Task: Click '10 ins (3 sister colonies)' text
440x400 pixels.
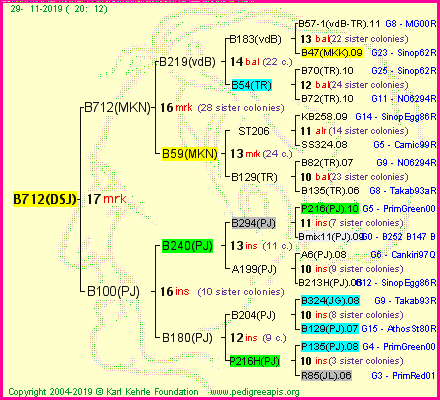Action: pyautogui.click(x=352, y=361)
